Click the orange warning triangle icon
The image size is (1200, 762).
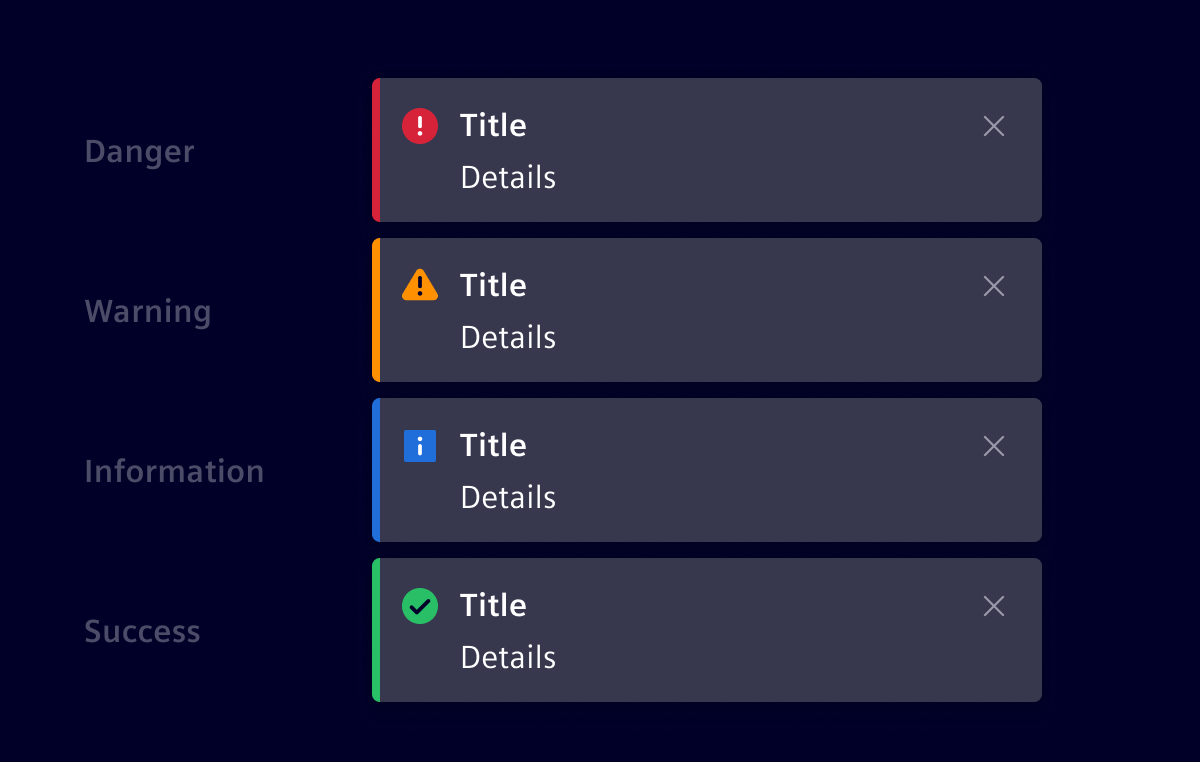420,285
